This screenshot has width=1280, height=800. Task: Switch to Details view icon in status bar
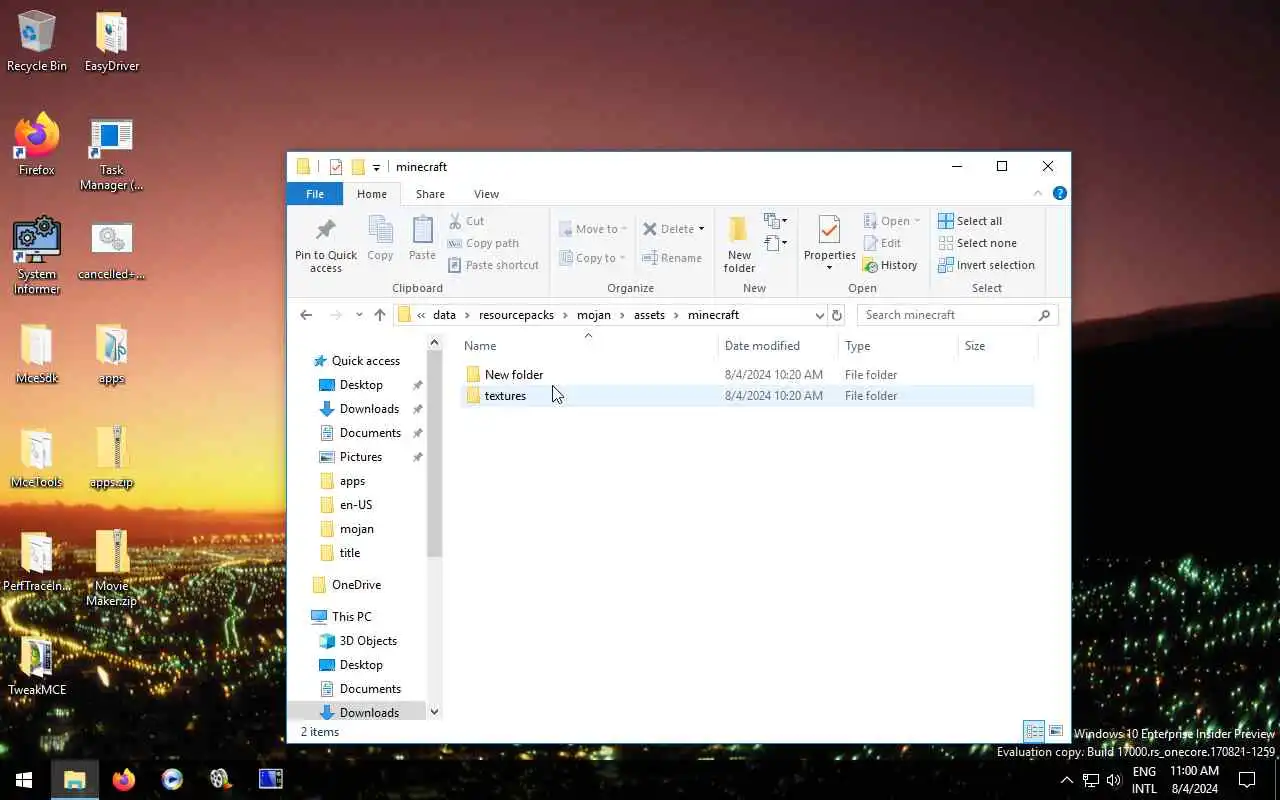[x=1034, y=732]
